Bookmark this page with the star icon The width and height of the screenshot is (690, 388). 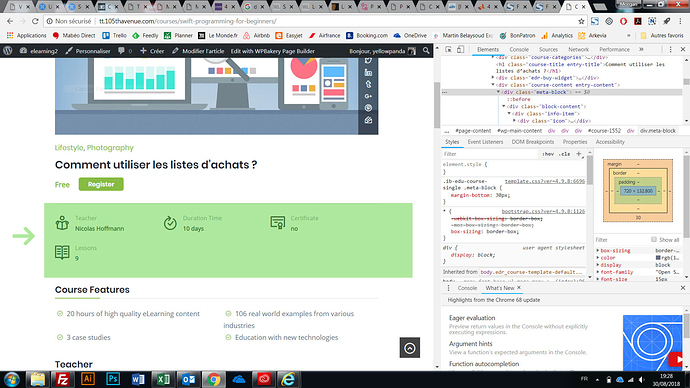pos(581,21)
